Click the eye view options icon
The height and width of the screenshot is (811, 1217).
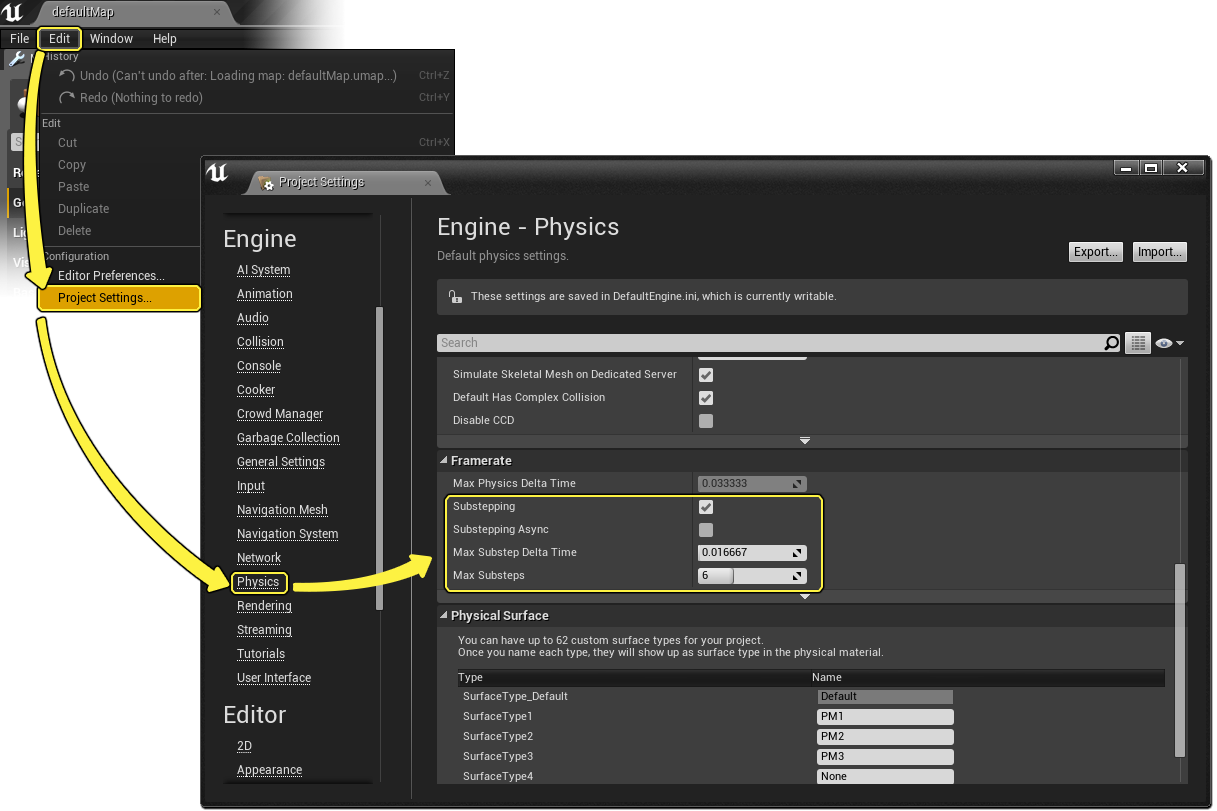(x=1165, y=343)
